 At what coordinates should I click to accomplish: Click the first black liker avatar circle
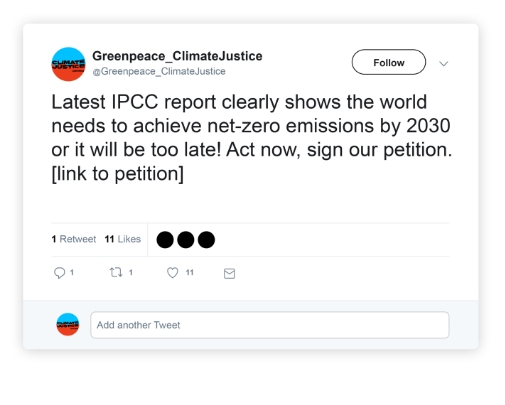tap(165, 240)
